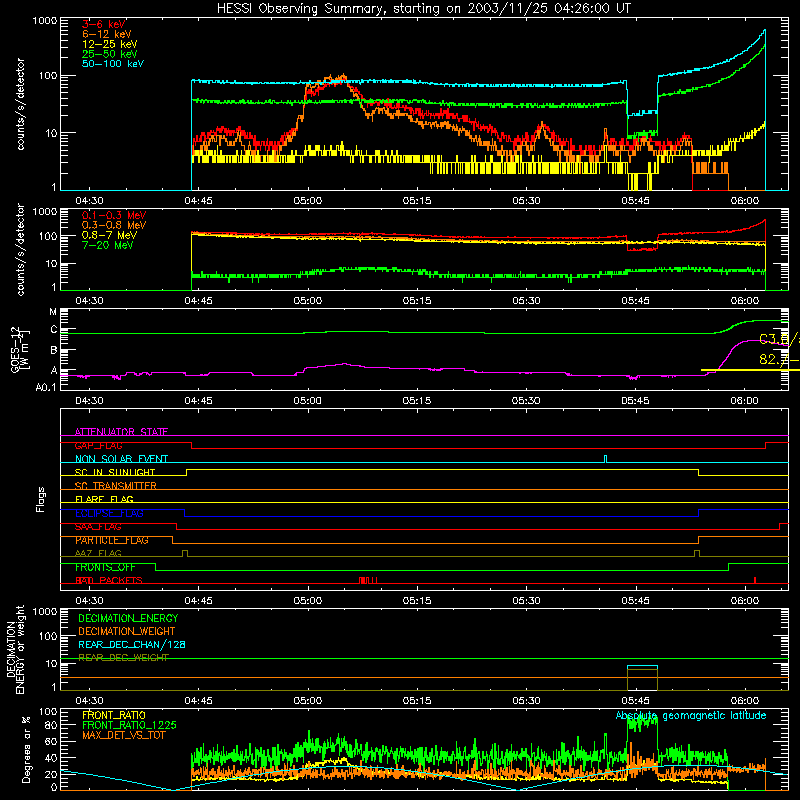
Task: Click the SC_TRANSMITTER flag label
Action: coord(116,486)
